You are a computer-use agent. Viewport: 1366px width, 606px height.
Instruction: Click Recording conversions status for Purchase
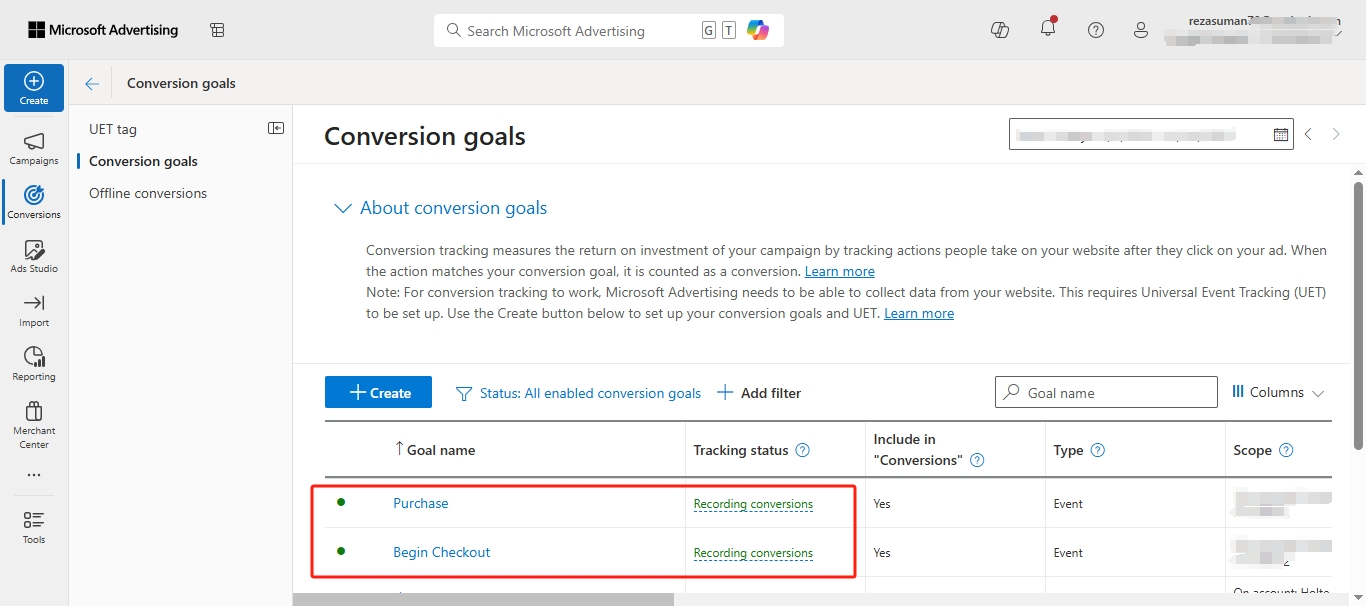click(753, 504)
